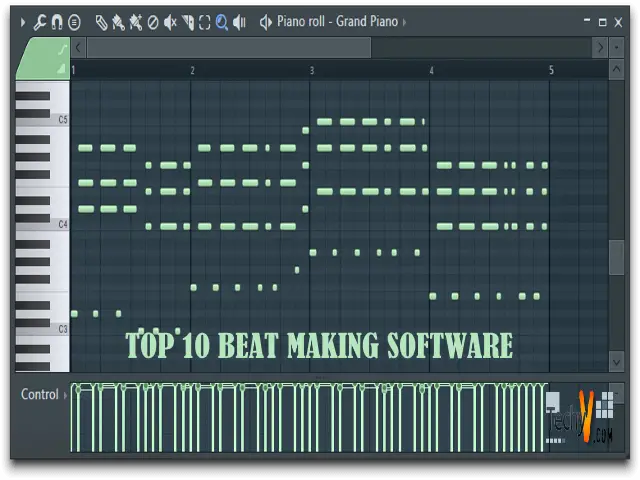Click bar 5 marker on the timeline
The height and width of the screenshot is (480, 640).
pos(551,70)
